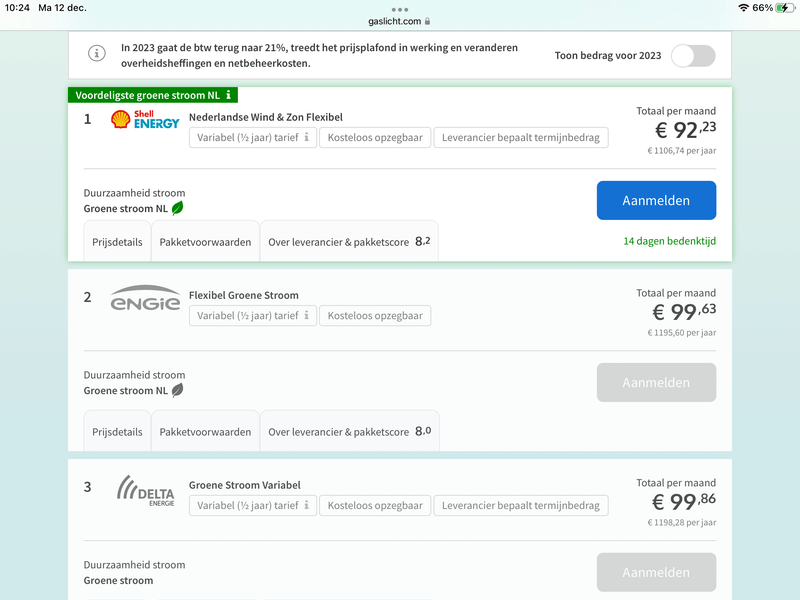The width and height of the screenshot is (800, 600).
Task: Click info icon in DELTA's Variabel tarief tag
Action: pyautogui.click(x=306, y=506)
